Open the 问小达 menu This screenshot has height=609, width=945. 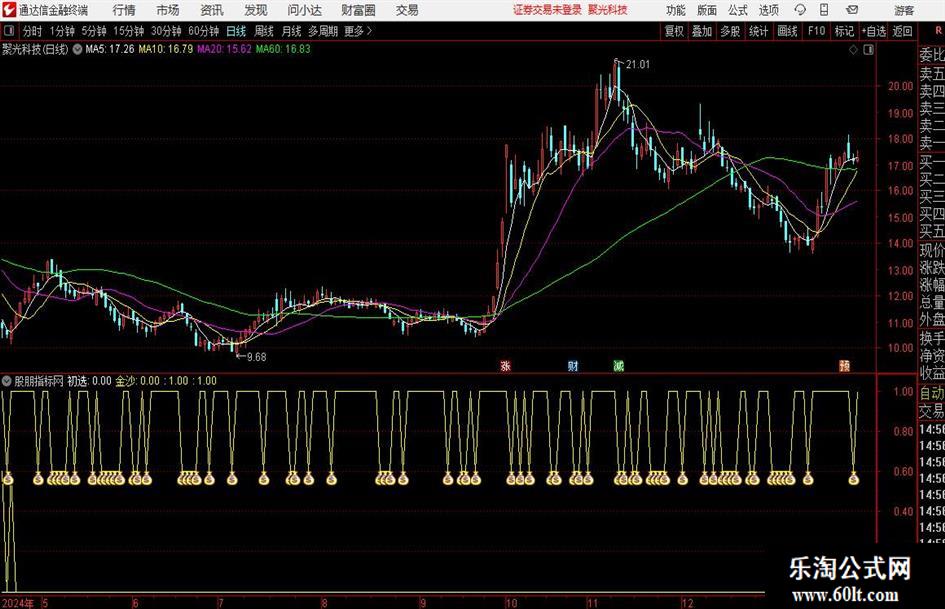point(304,10)
